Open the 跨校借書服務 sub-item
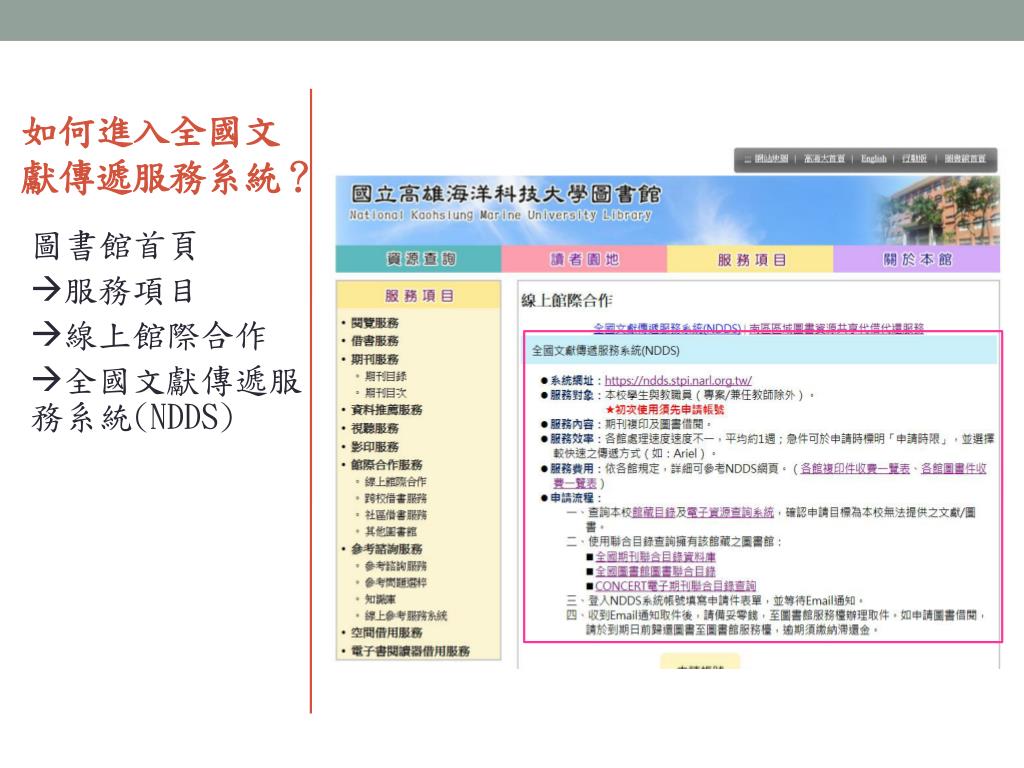The width and height of the screenshot is (1024, 768). point(395,498)
